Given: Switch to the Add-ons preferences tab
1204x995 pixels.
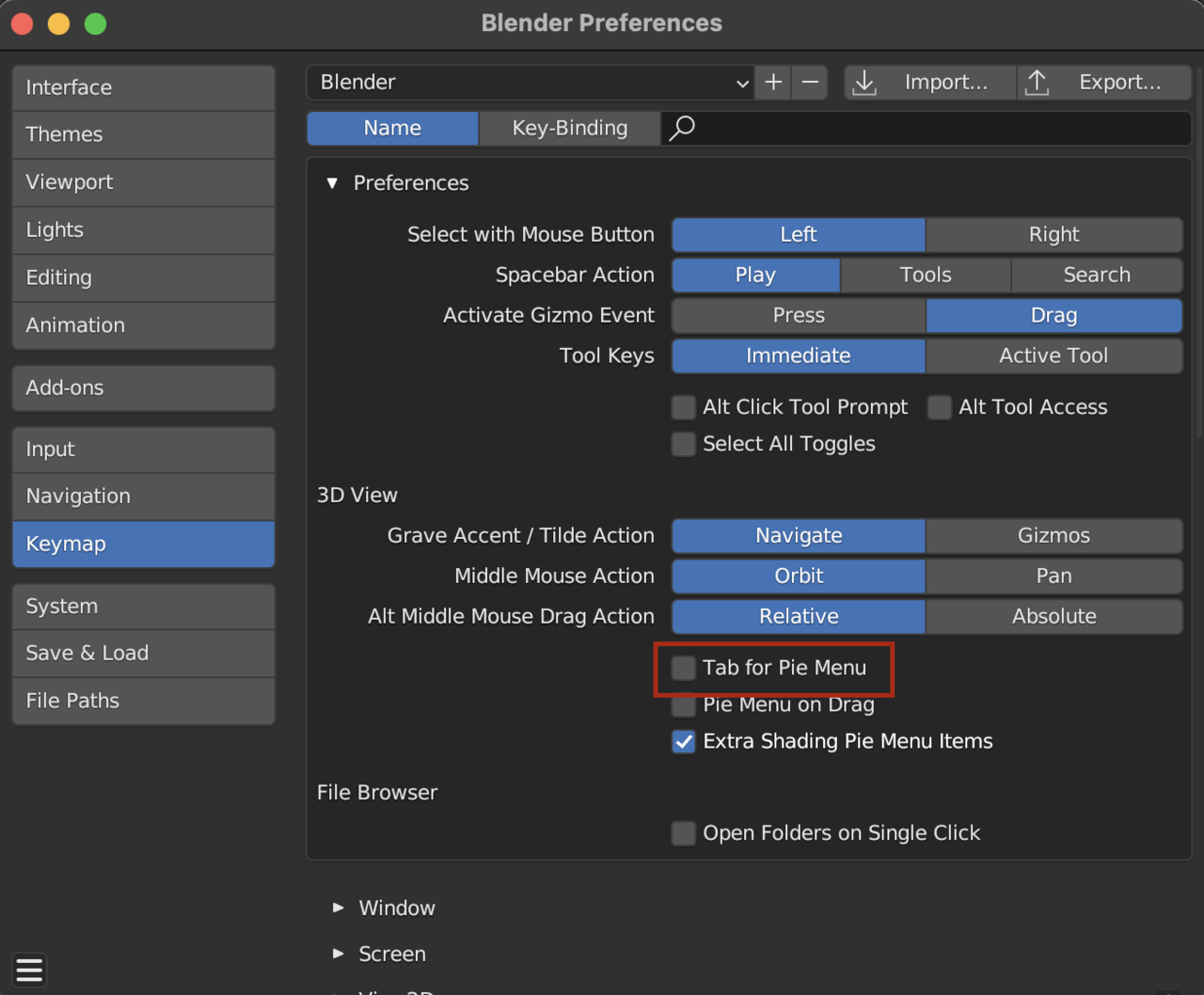Looking at the screenshot, I should (143, 387).
